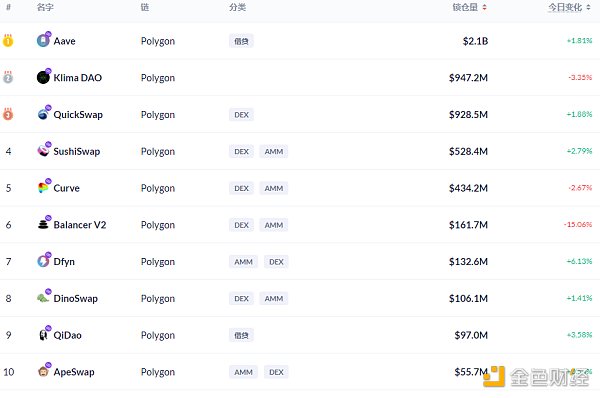Click the Klima DAO logo icon
This screenshot has width=600, height=398.
click(43, 77)
